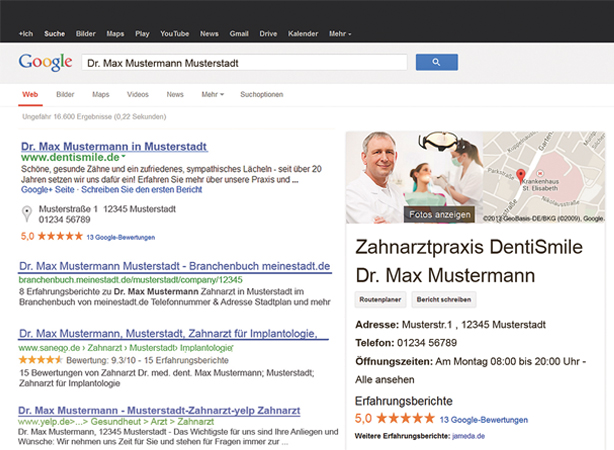This screenshot has height=450, width=614.
Task: Click Schreiben Sie den ersten Bericht
Action: coord(141,190)
